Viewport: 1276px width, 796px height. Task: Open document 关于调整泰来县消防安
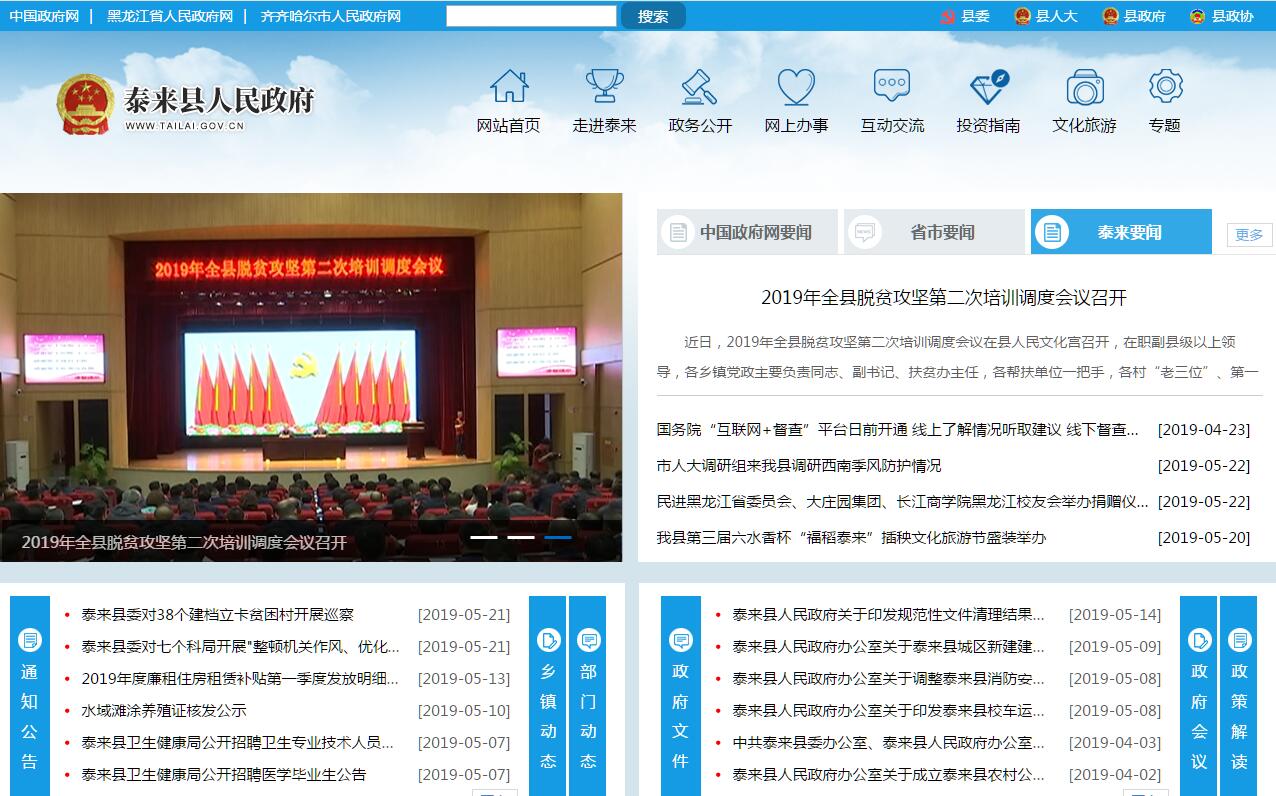pyautogui.click(x=889, y=679)
